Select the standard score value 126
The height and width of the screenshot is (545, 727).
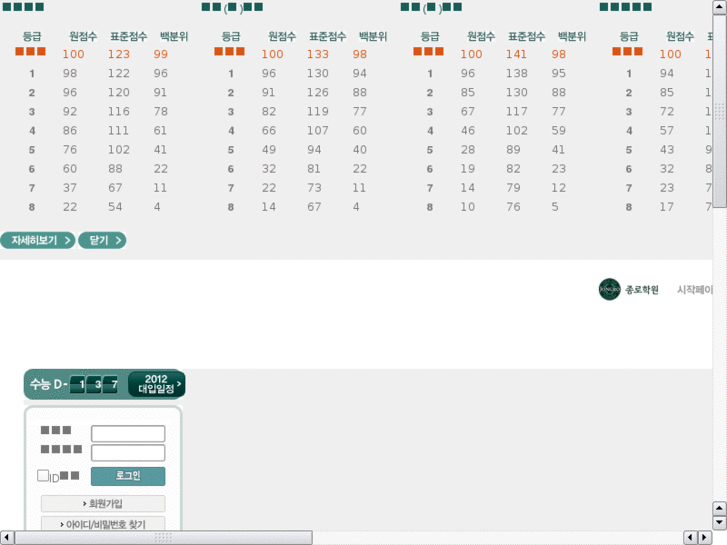[318, 92]
